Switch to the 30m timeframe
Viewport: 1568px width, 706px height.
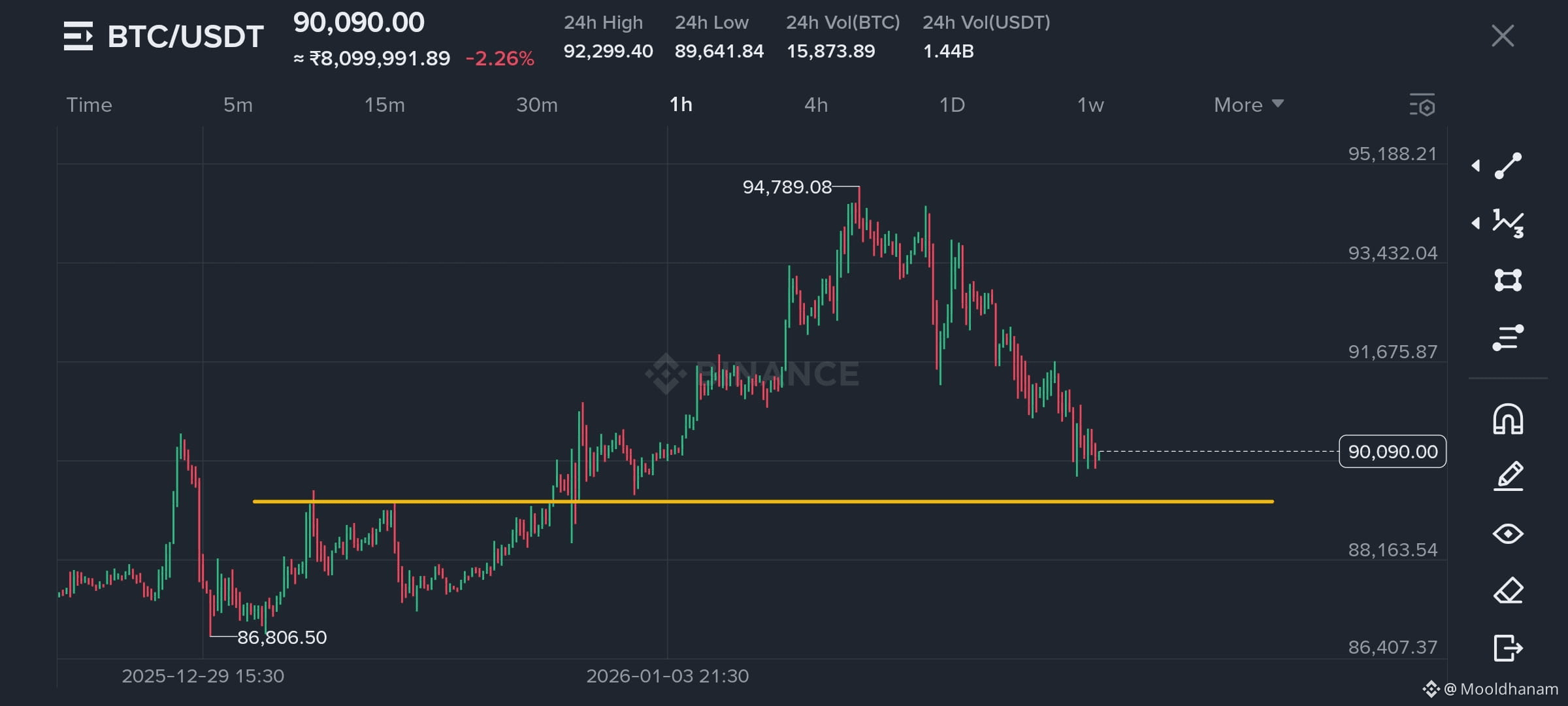tap(537, 105)
